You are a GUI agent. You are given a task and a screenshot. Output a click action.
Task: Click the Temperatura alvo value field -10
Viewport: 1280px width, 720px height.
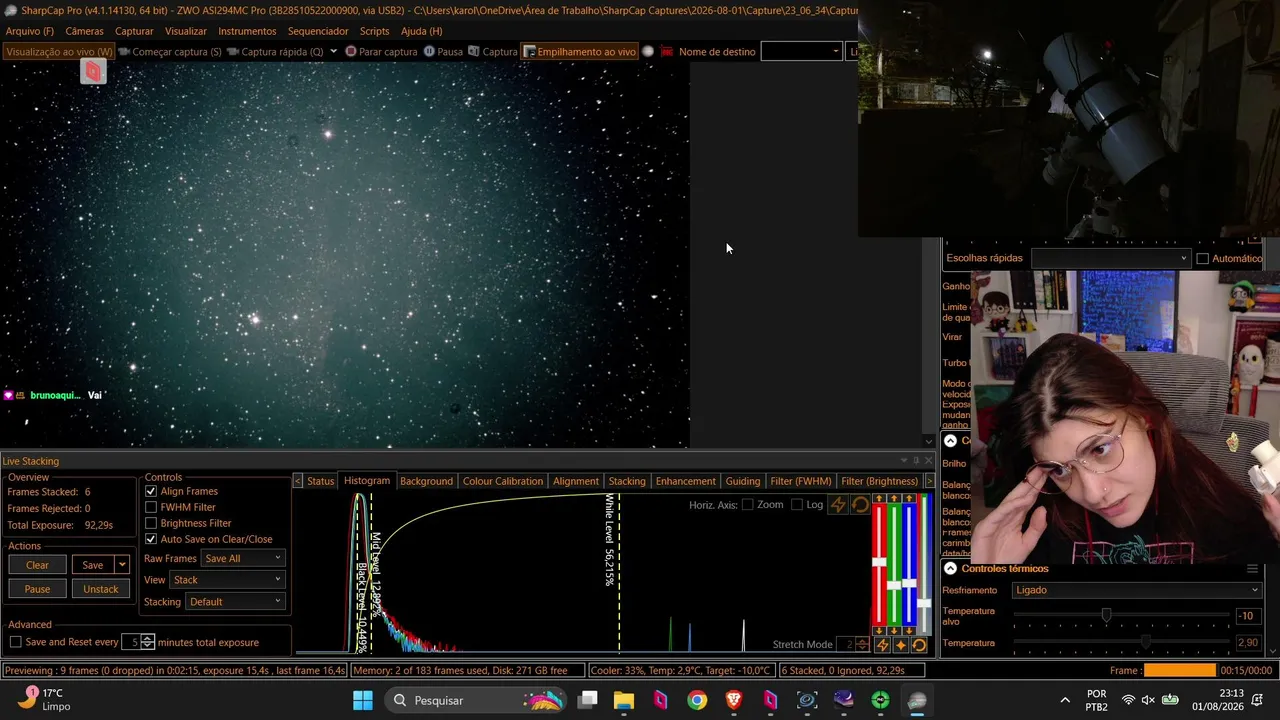tap(1246, 616)
